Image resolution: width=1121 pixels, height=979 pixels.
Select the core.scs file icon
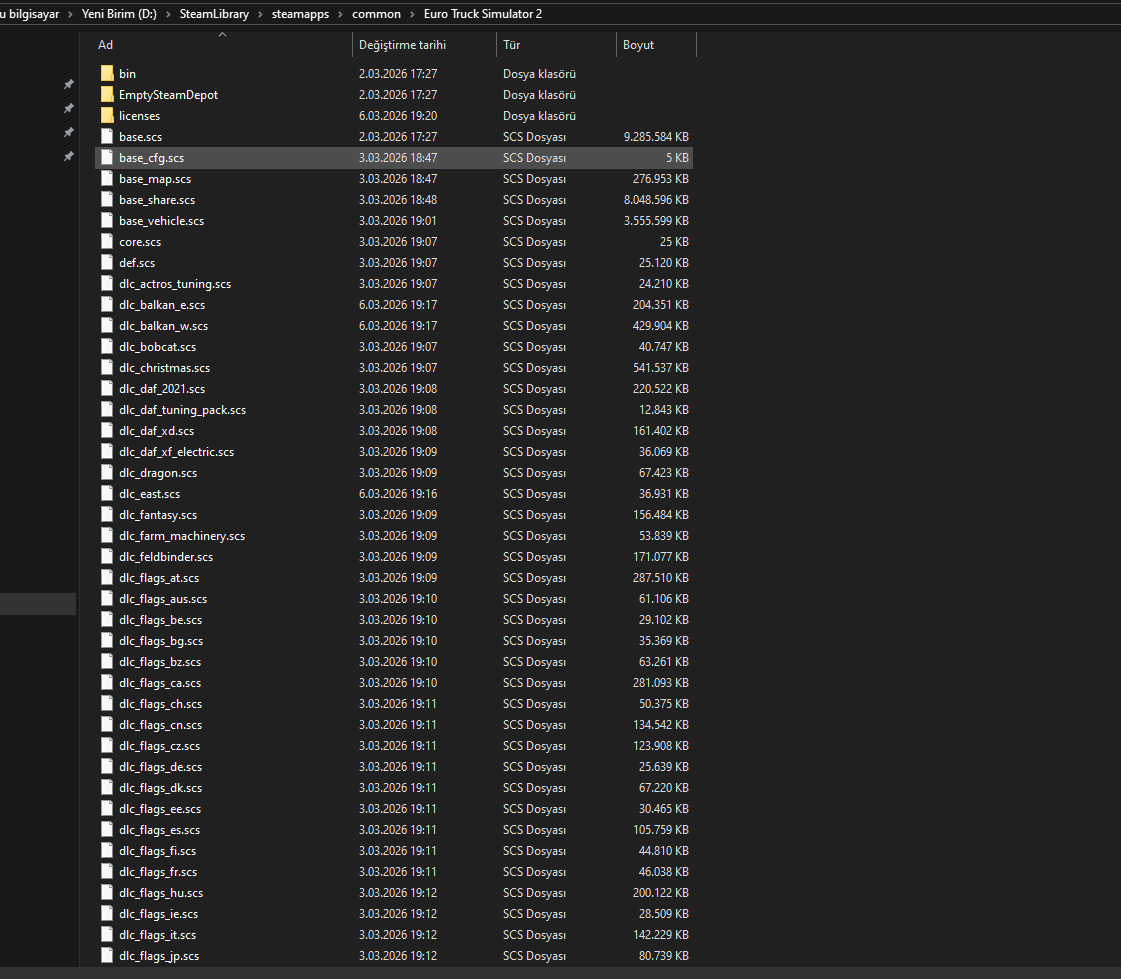pos(107,242)
